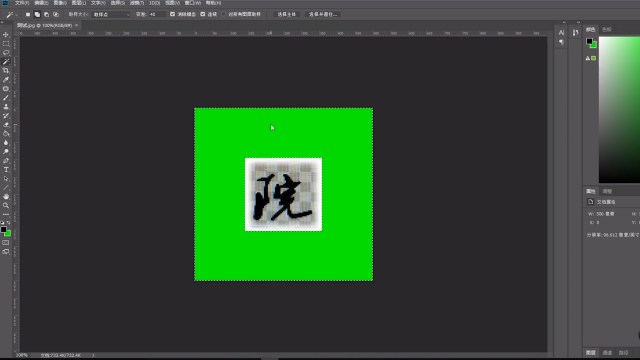Select the Spot Healing Brush tool
The image size is (640, 360).
click(6, 89)
